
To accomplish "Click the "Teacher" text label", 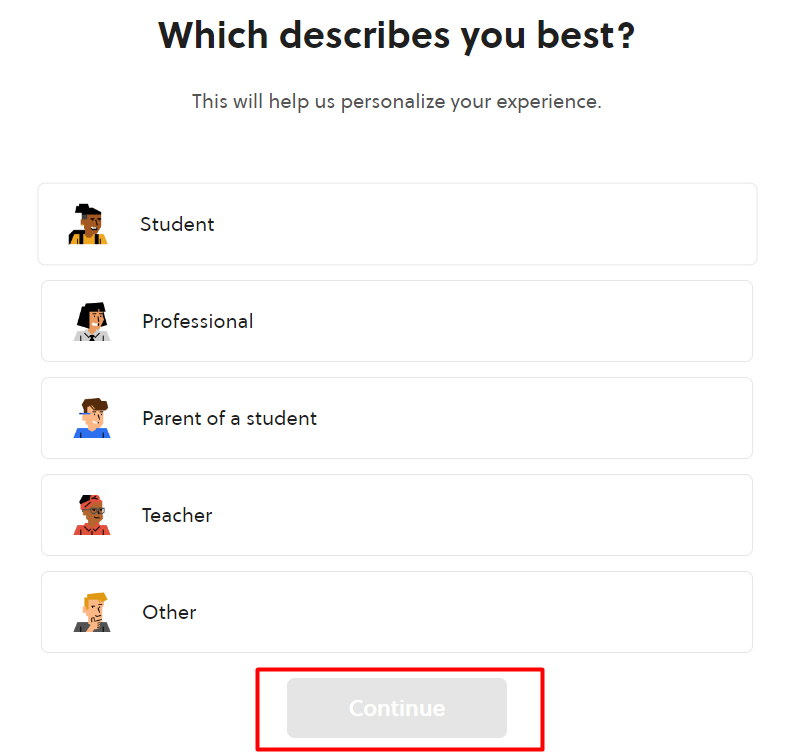I will pos(177,516).
